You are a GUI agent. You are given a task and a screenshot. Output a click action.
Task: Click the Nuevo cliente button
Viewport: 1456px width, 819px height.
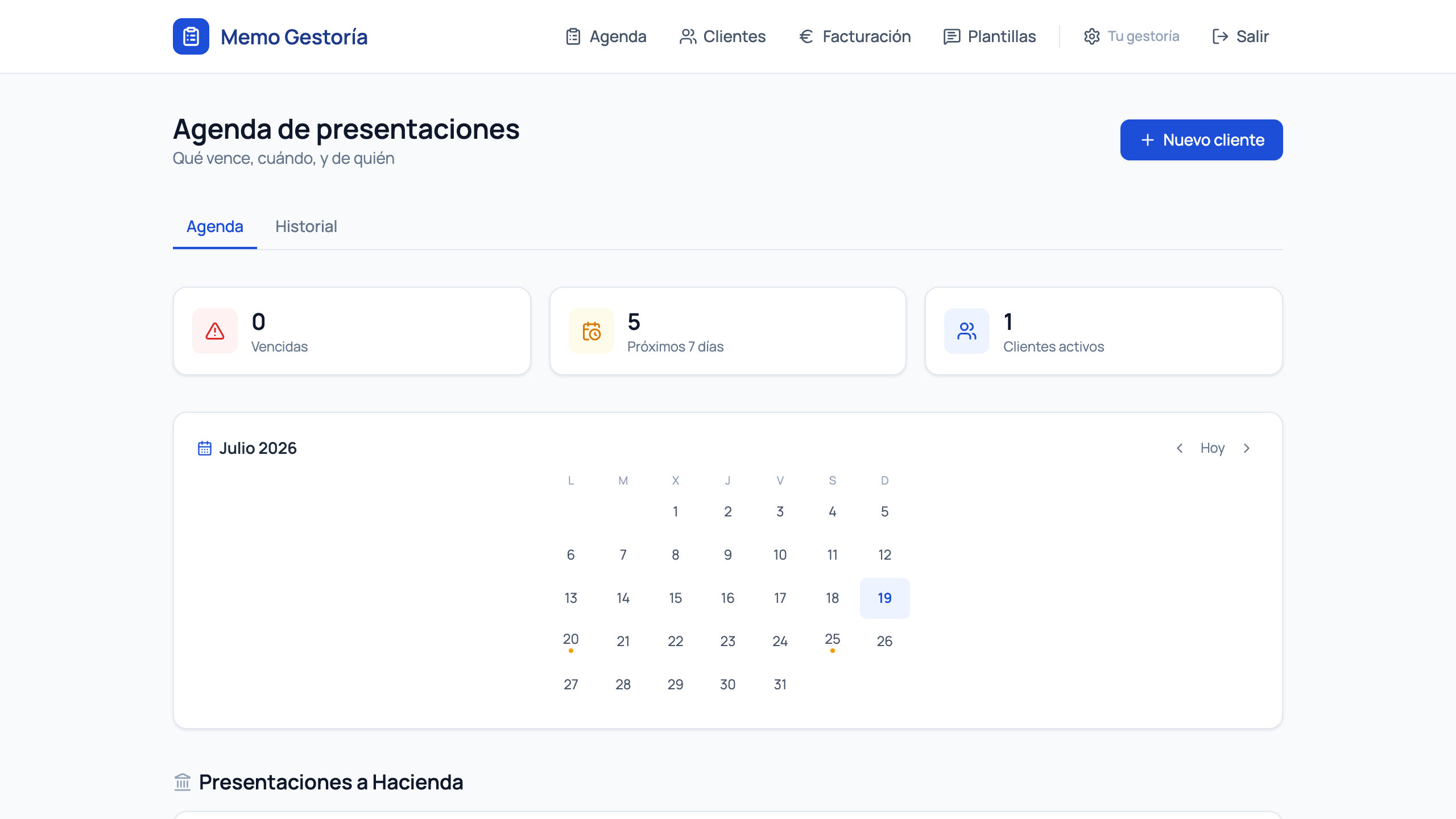(x=1201, y=140)
